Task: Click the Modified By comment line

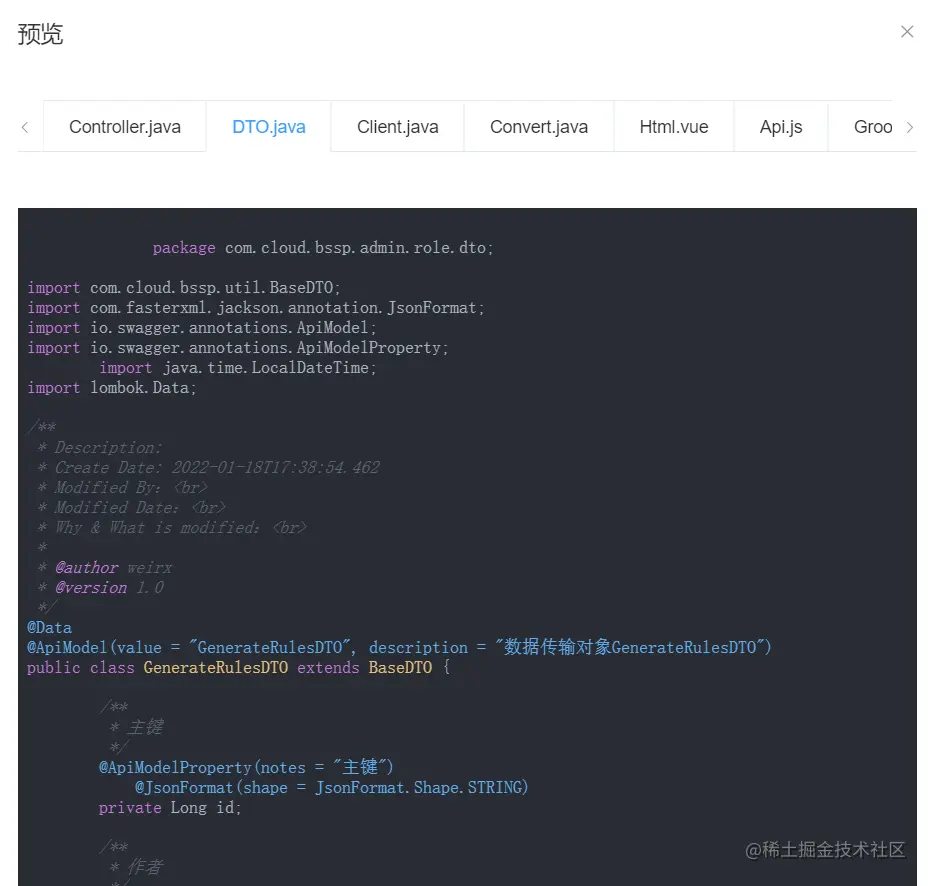Action: (122, 488)
